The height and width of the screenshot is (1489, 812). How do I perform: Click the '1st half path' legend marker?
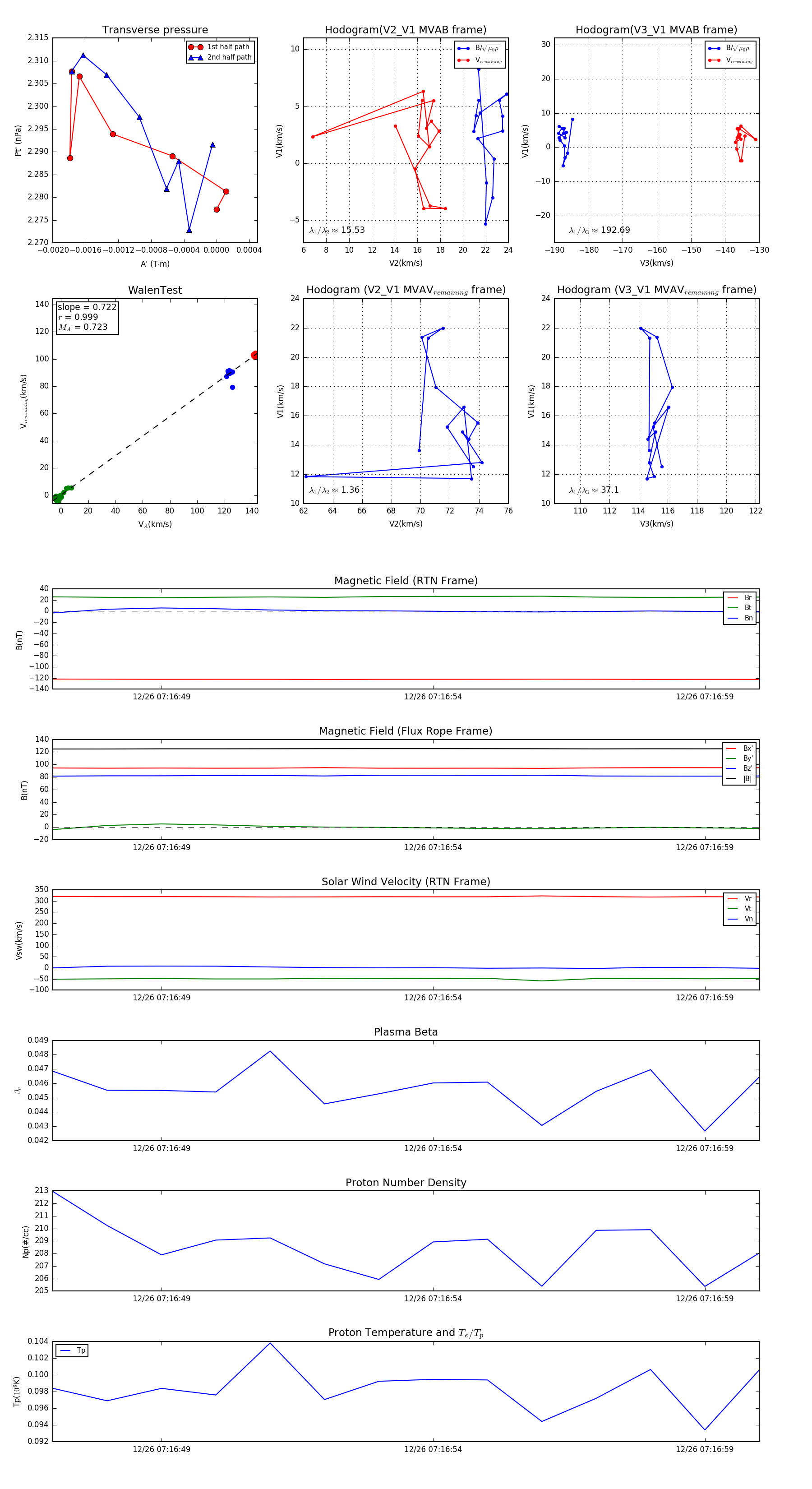pyautogui.click(x=196, y=47)
